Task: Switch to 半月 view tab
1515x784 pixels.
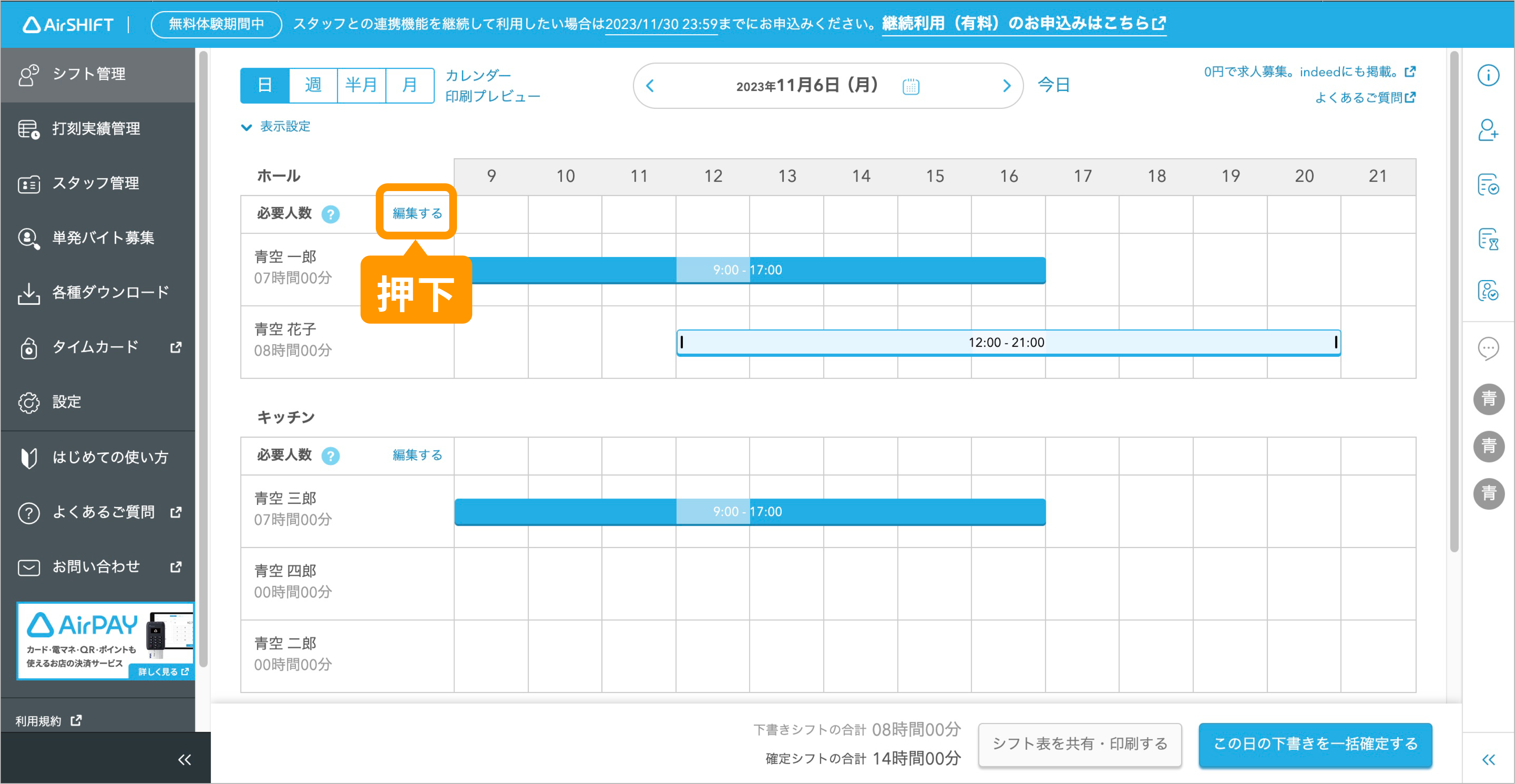Action: [x=361, y=85]
